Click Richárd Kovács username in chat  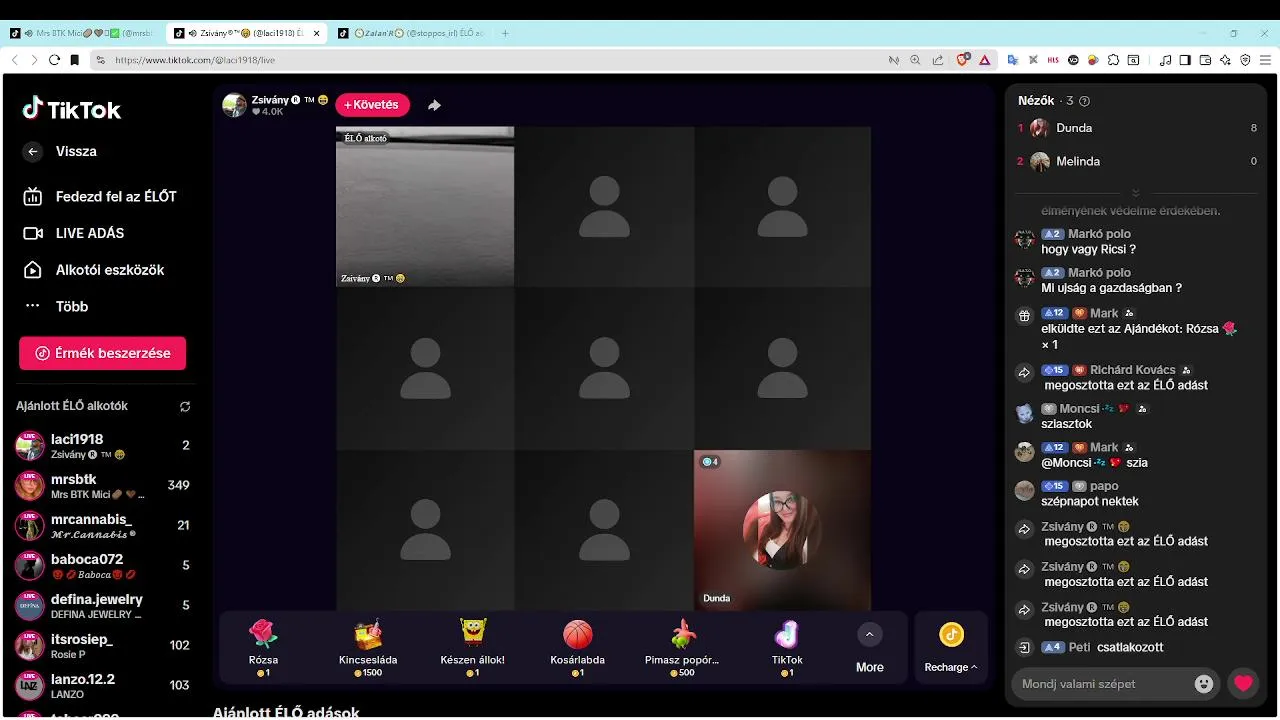click(1133, 370)
